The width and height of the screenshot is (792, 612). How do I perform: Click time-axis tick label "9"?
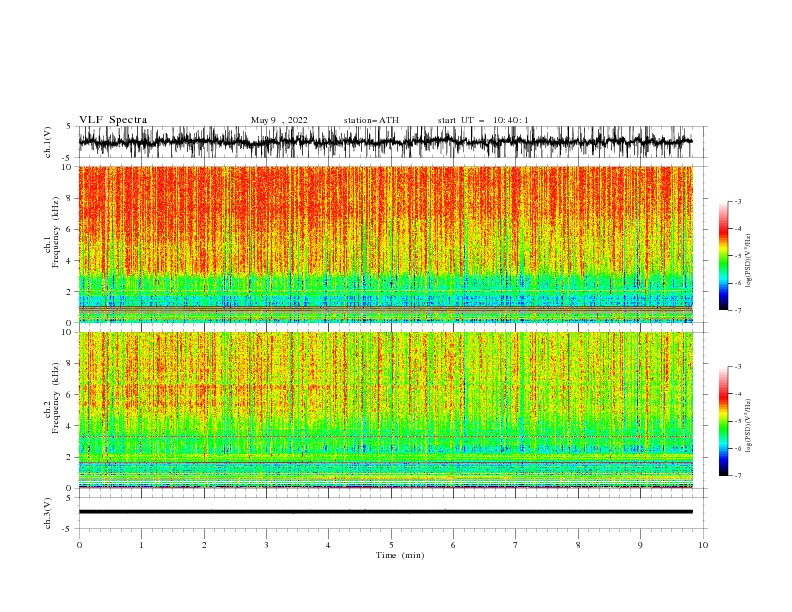640,545
